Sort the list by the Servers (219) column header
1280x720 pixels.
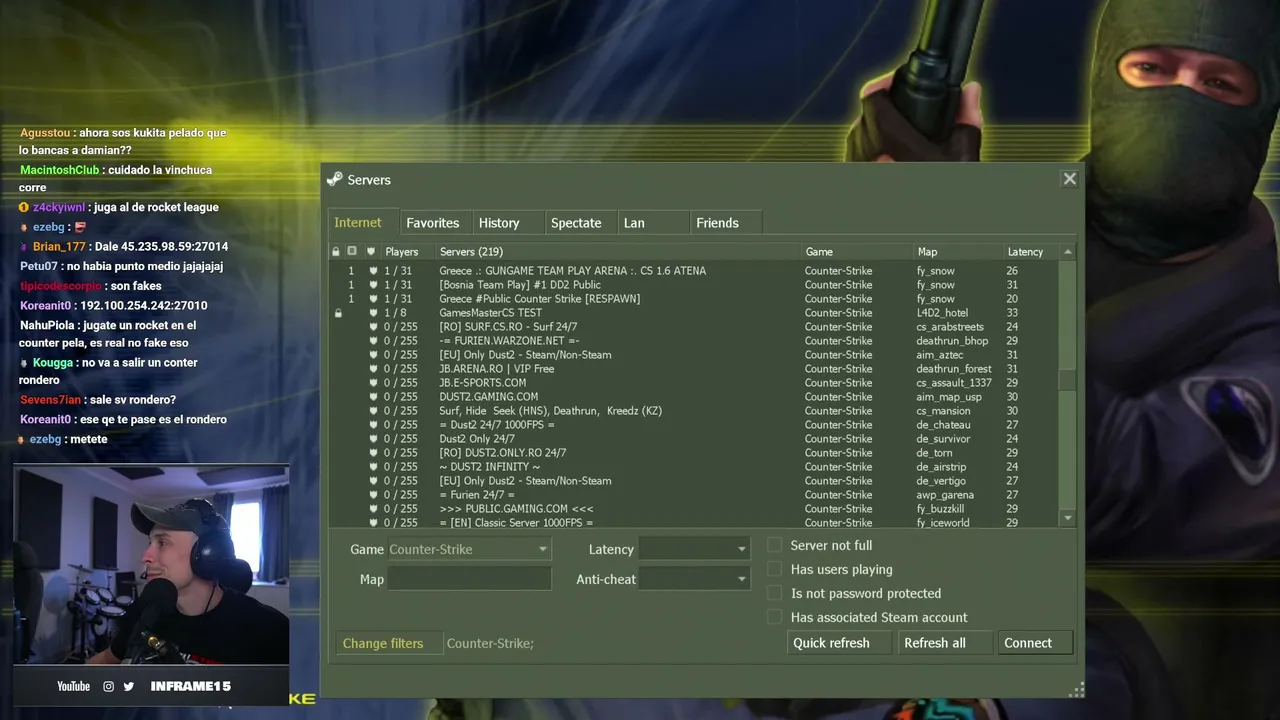tap(619, 252)
